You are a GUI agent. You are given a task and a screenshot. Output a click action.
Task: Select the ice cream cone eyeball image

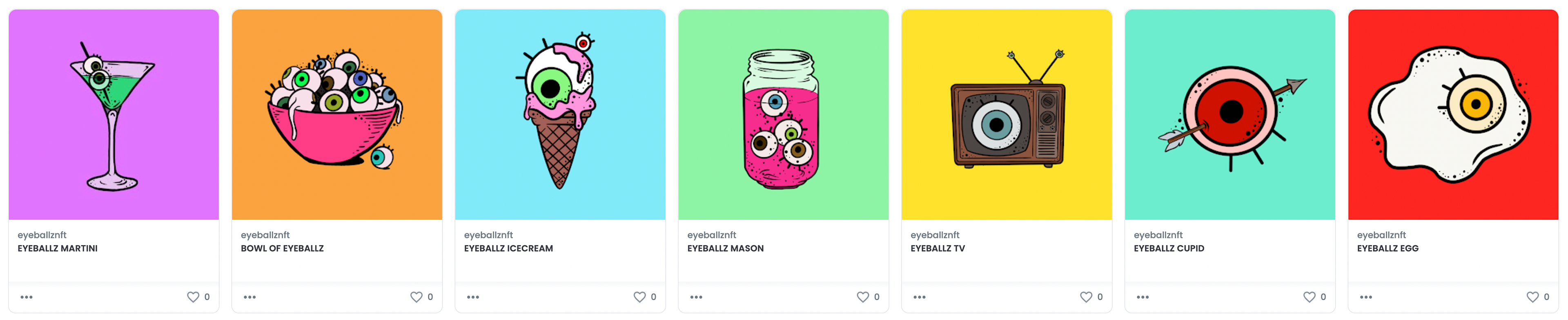point(560,114)
